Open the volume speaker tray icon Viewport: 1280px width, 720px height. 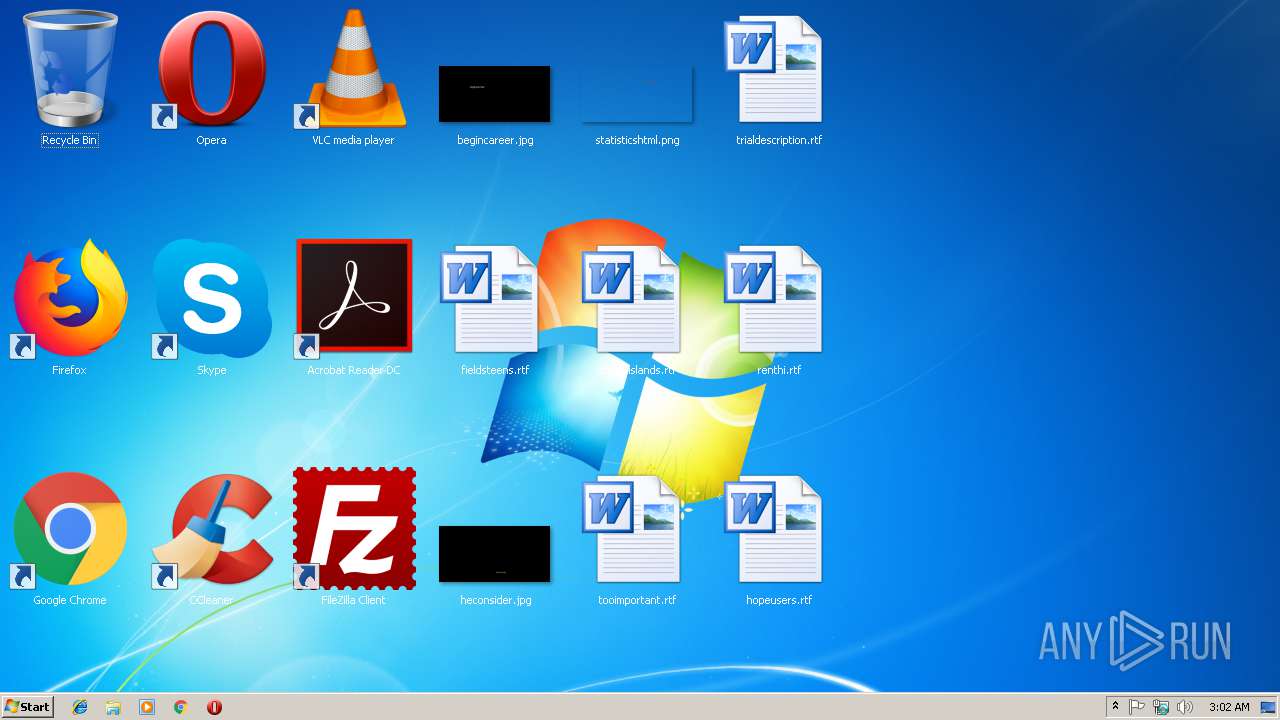click(x=1185, y=707)
